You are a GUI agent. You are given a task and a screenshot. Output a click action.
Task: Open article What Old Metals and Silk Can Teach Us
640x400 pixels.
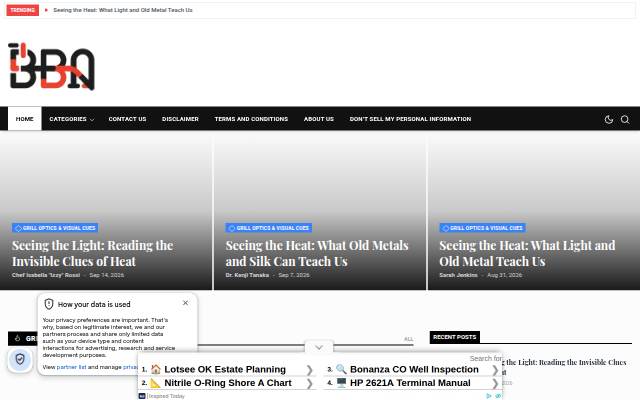pyautogui.click(x=317, y=253)
